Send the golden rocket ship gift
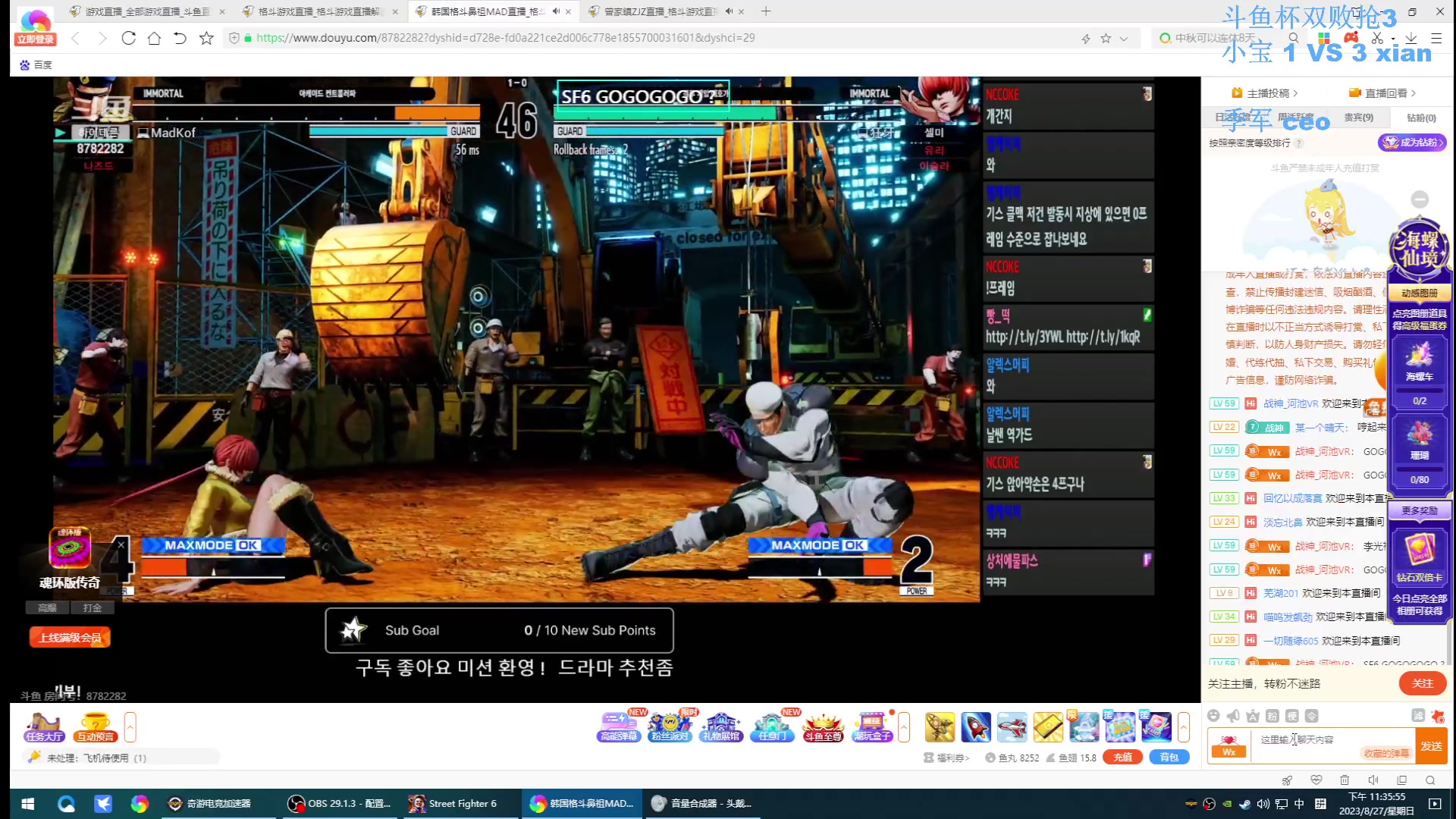 click(x=940, y=727)
